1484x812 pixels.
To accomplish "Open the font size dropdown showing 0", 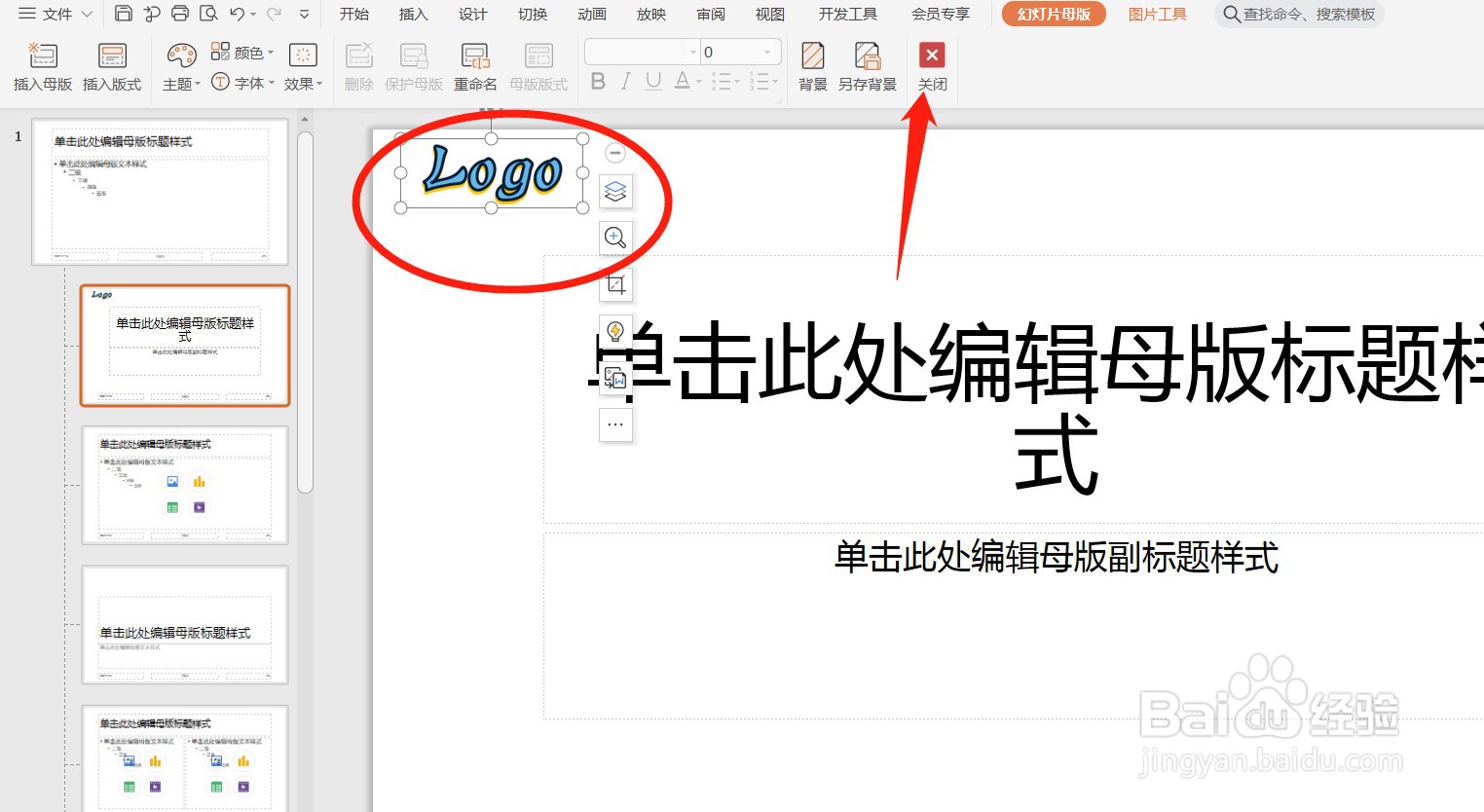I will tap(768, 53).
